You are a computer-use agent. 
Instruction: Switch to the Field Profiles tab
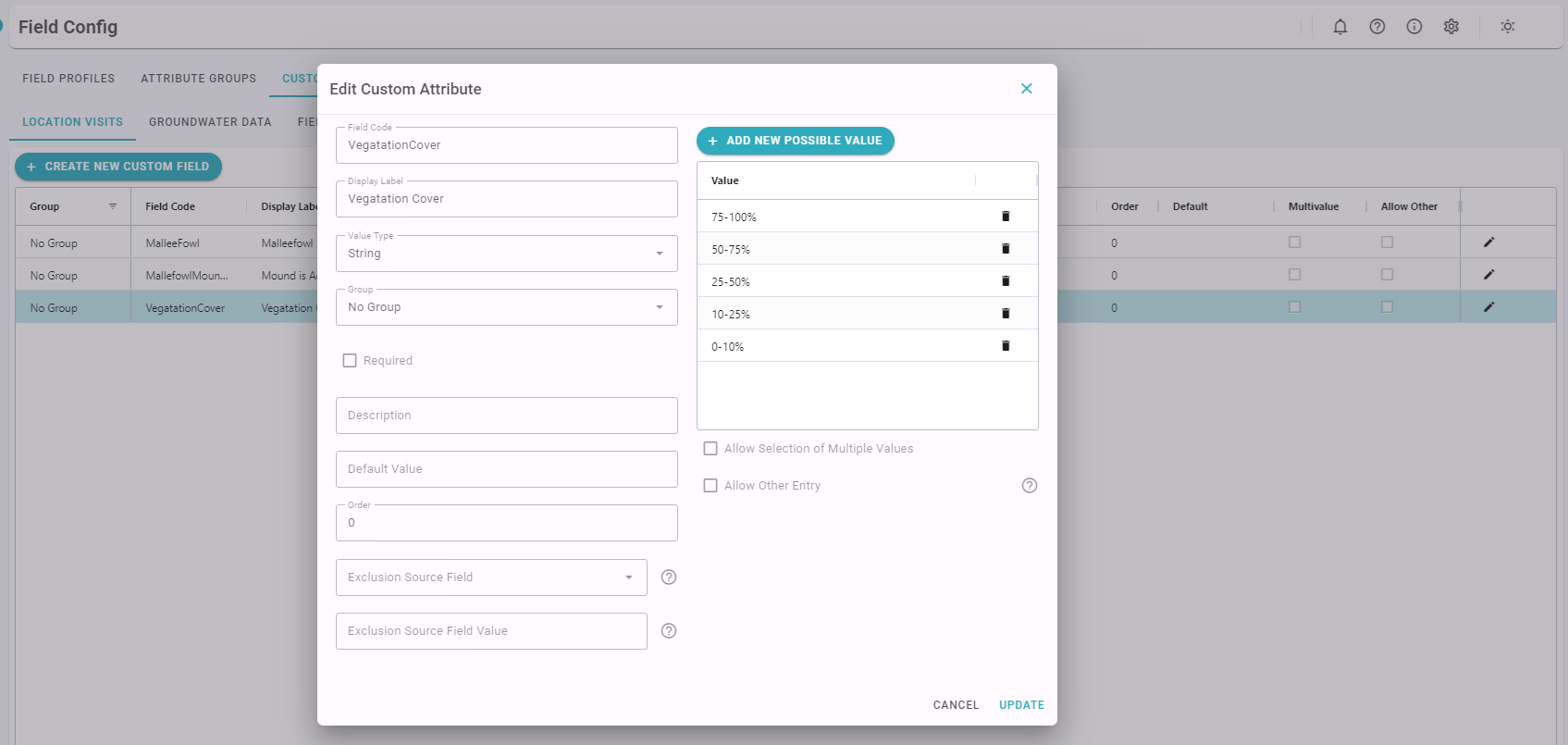68,79
